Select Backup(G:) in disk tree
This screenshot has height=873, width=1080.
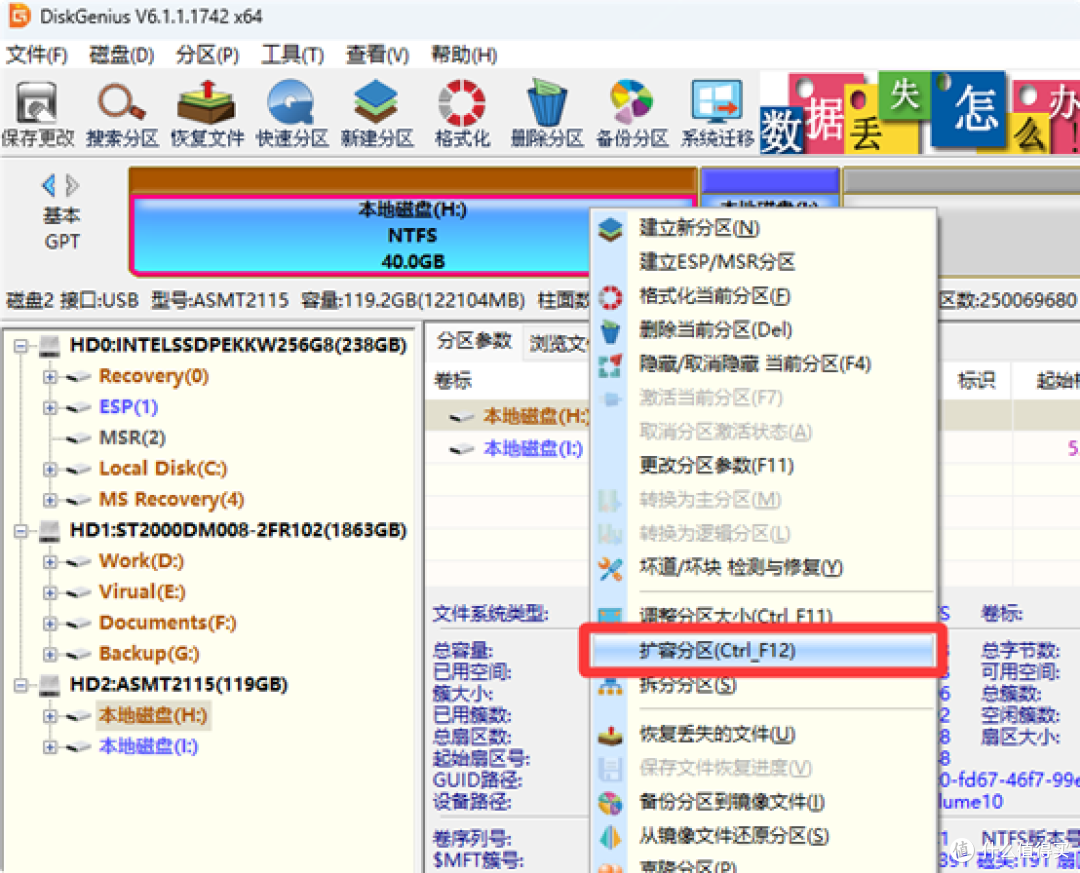click(x=149, y=653)
